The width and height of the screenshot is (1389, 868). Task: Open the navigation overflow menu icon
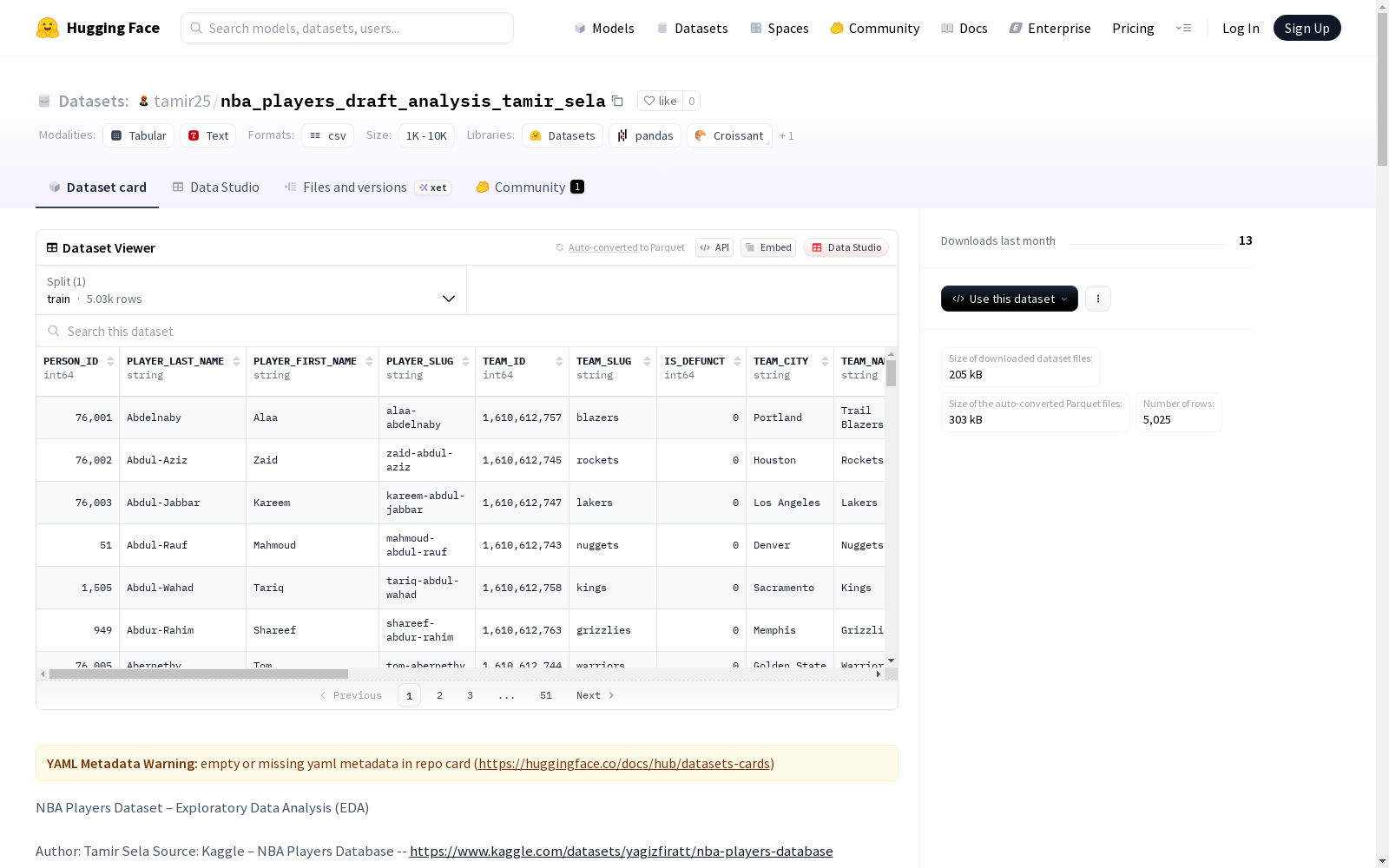1183,28
